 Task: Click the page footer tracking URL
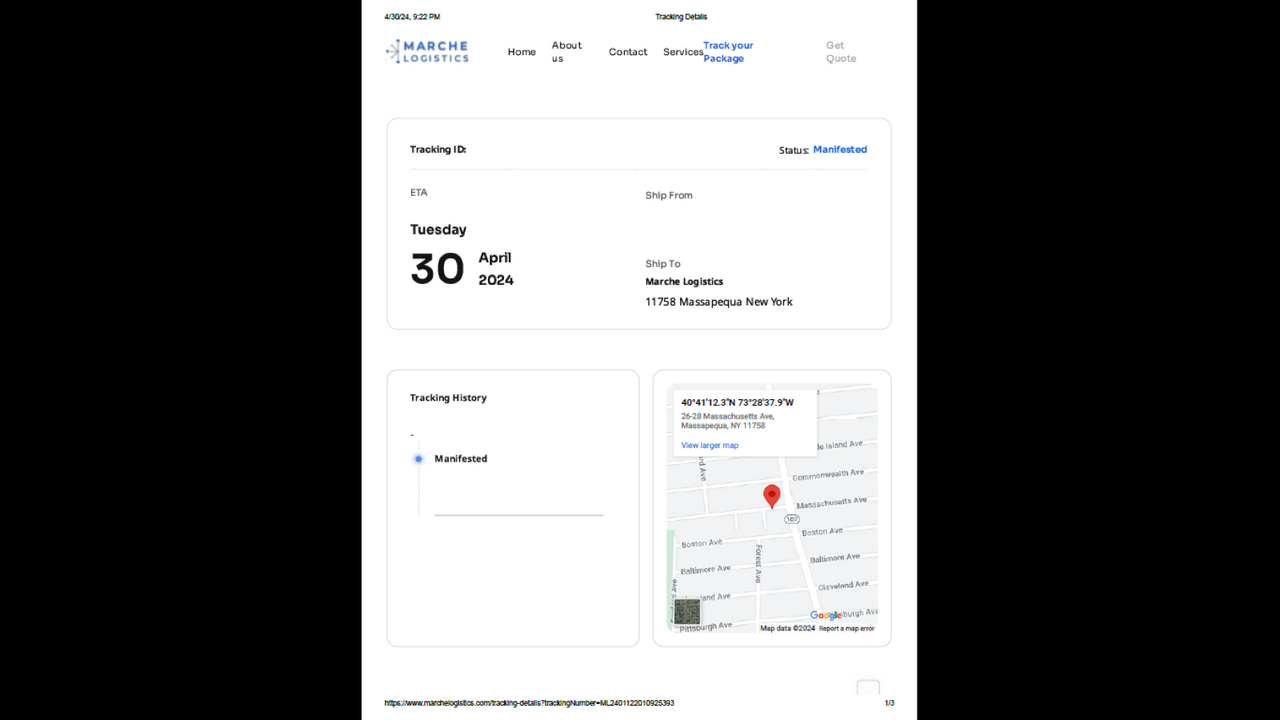point(529,703)
